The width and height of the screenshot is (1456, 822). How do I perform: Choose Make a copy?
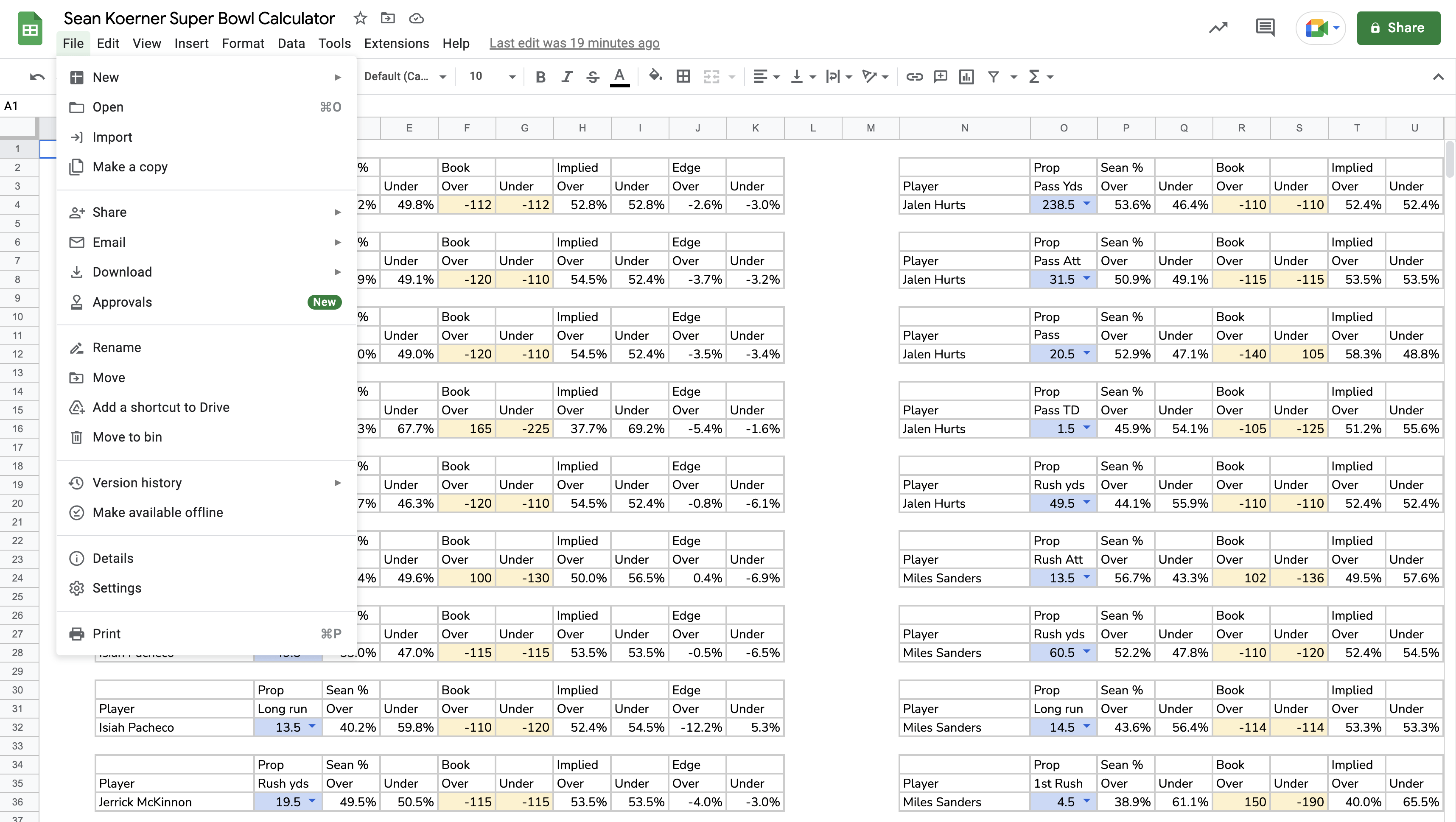coord(206,167)
